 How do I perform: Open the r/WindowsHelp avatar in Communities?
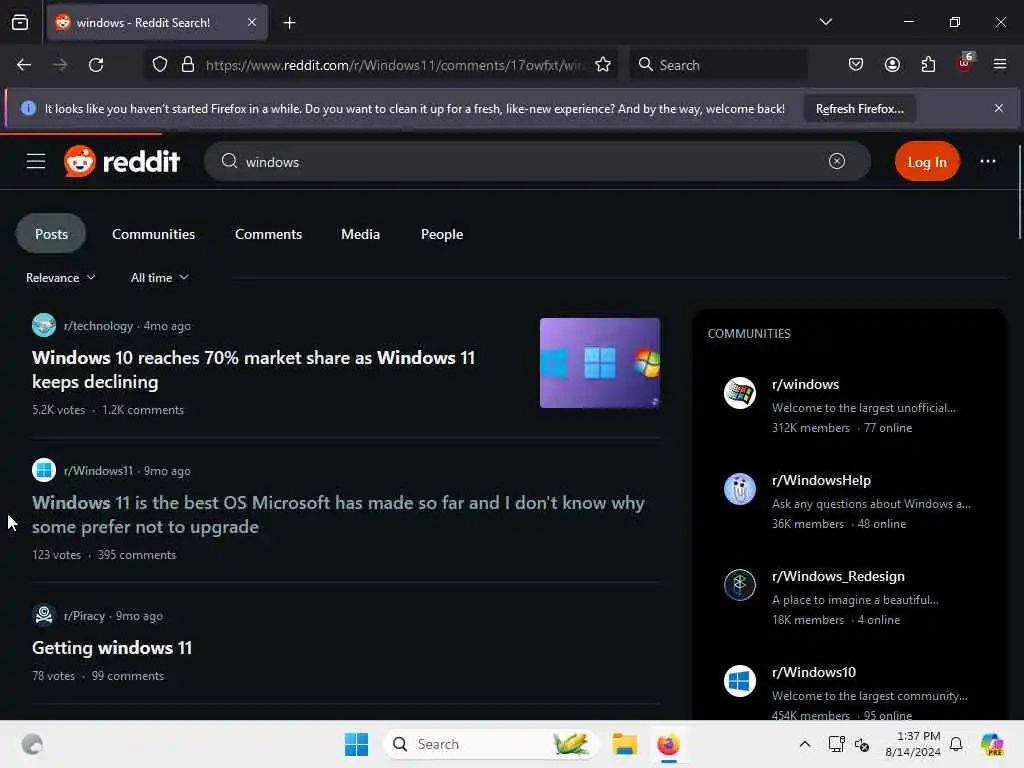(x=740, y=489)
